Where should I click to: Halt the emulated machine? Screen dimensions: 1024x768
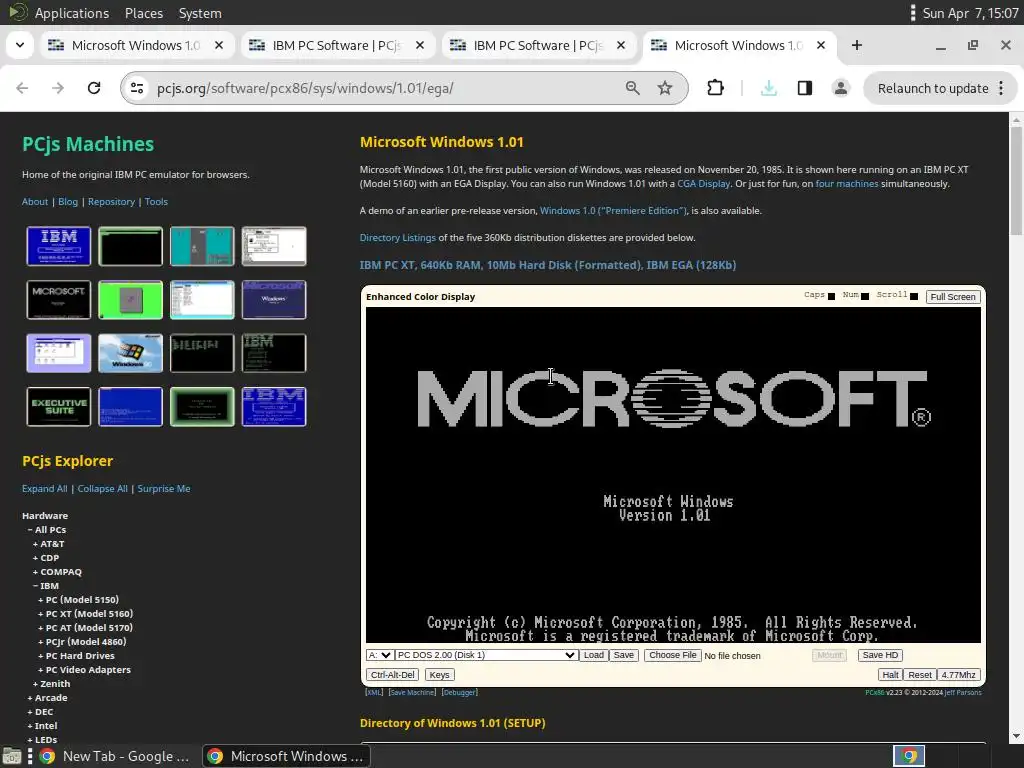pos(890,675)
